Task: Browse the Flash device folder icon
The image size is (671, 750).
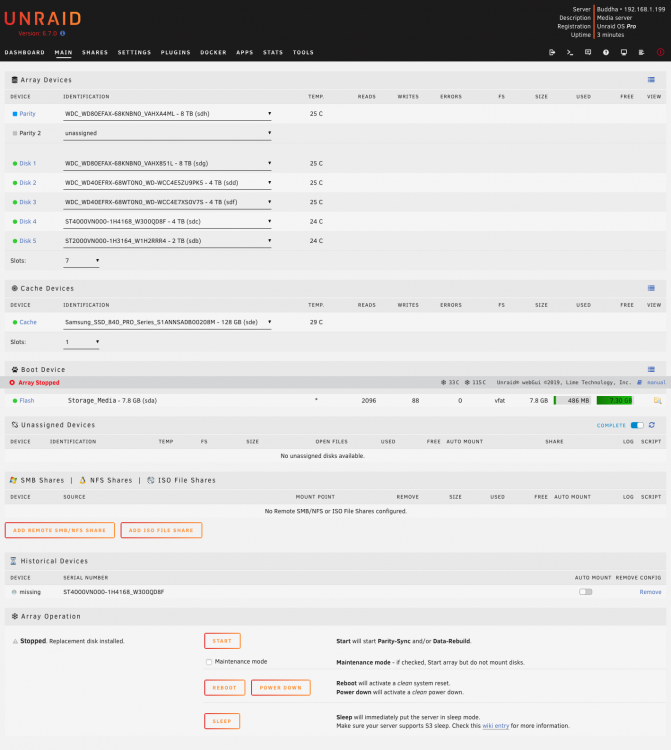Action: pyautogui.click(x=658, y=400)
